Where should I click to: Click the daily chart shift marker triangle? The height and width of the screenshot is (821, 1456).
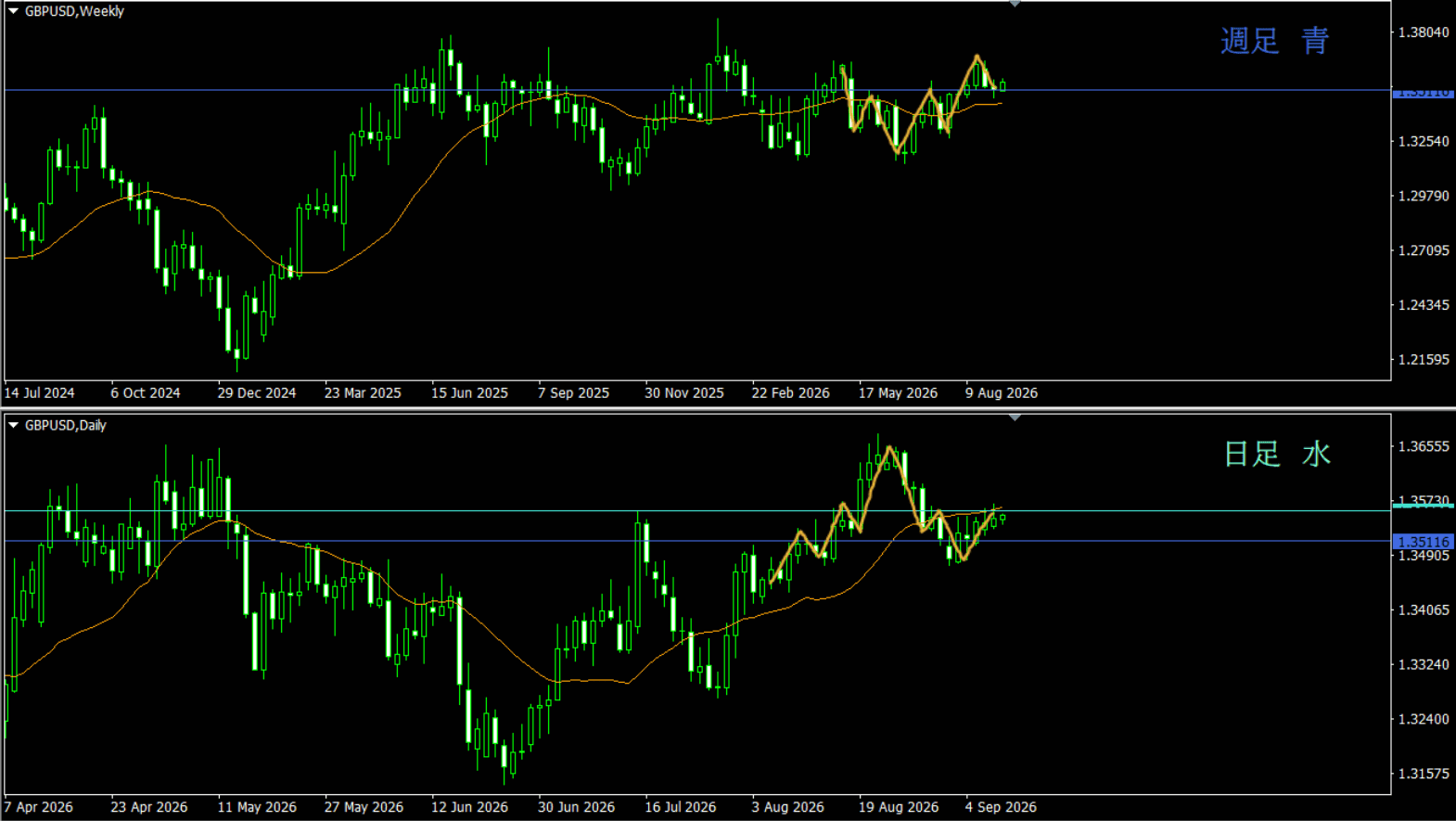point(1015,417)
